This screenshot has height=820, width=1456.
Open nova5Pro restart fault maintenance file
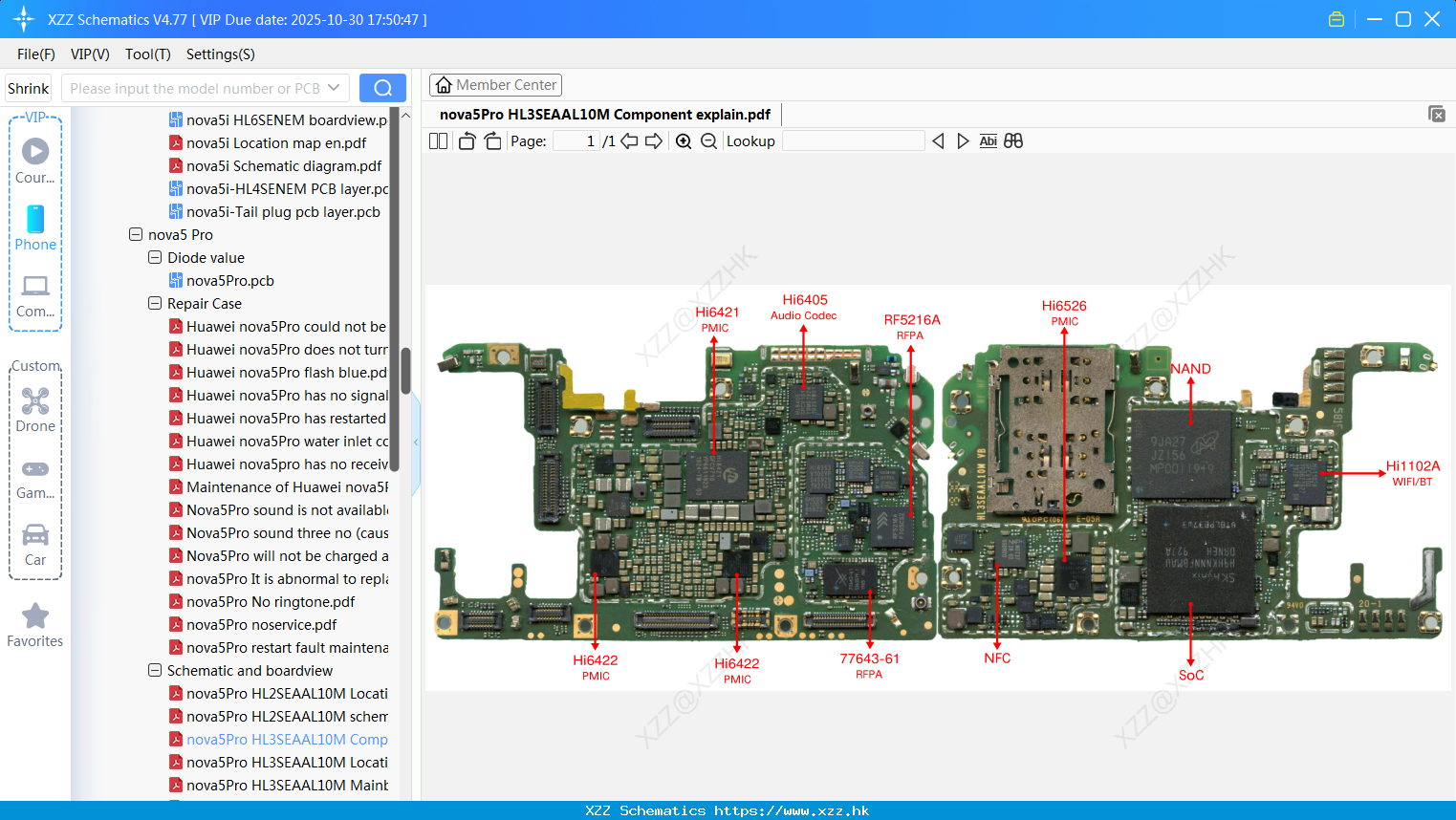[x=278, y=647]
